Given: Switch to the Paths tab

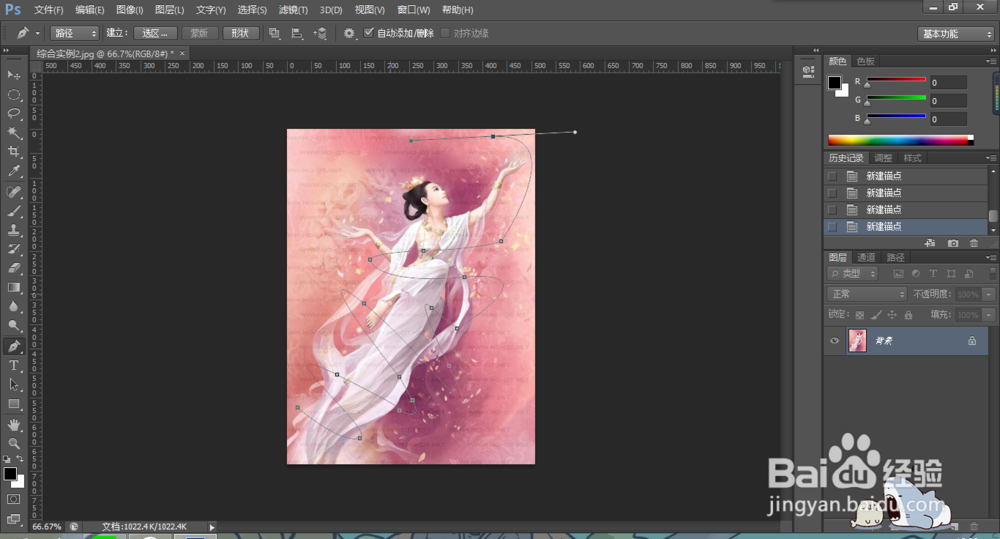Looking at the screenshot, I should 895,257.
